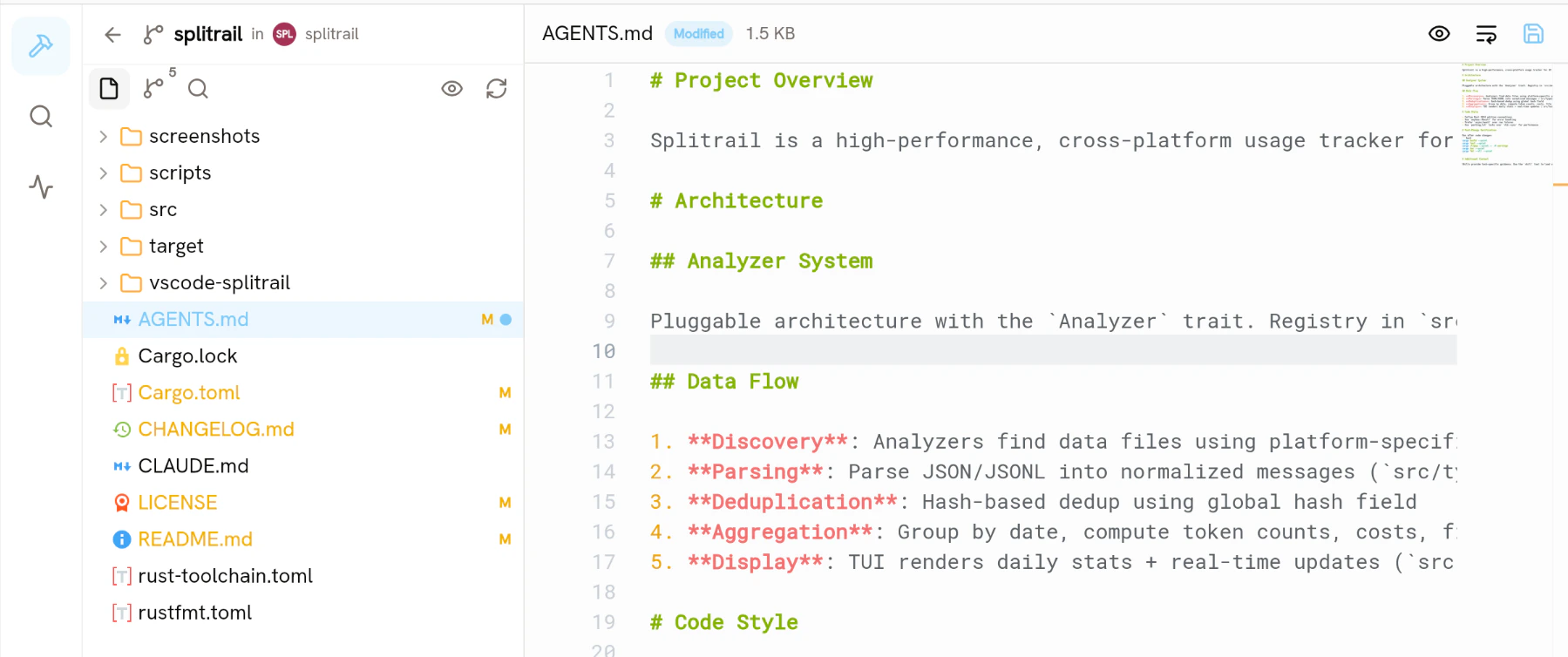Place cursor on Data Flow heading

click(x=724, y=381)
